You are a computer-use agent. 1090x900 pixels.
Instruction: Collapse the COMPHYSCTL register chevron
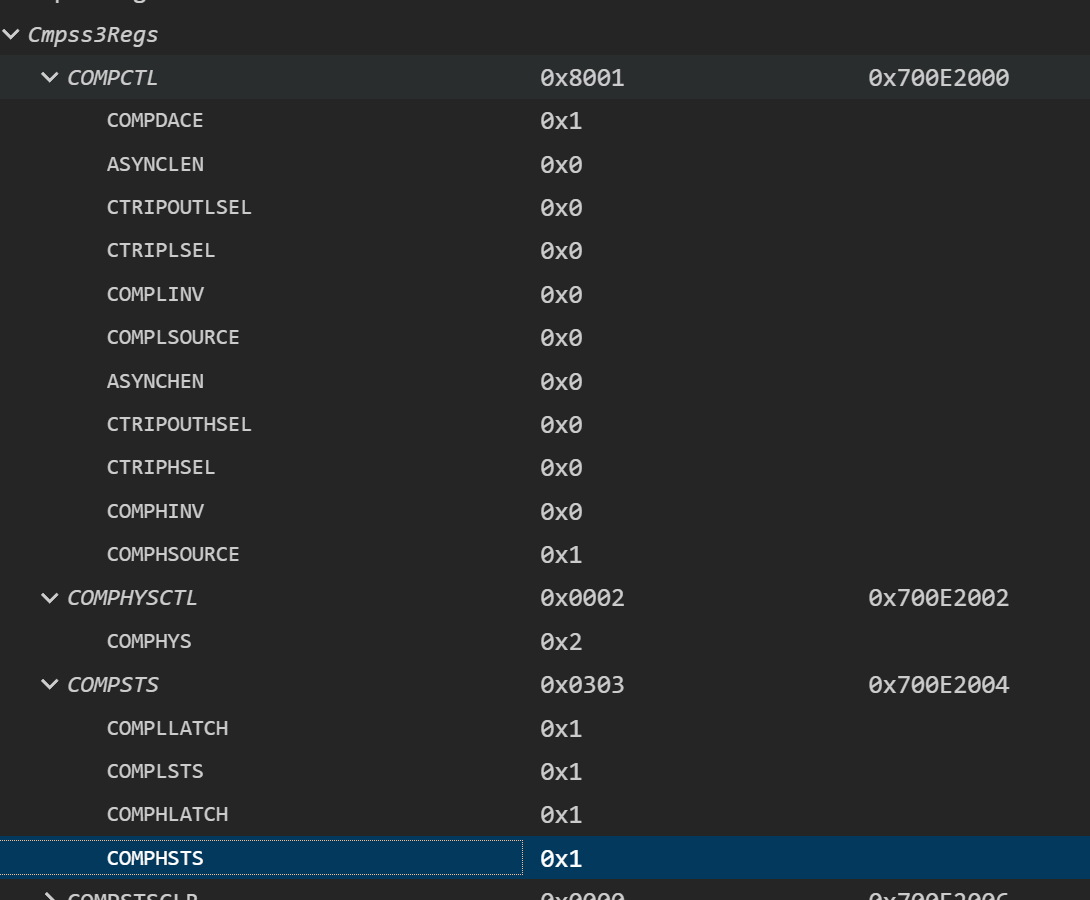[x=49, y=598]
